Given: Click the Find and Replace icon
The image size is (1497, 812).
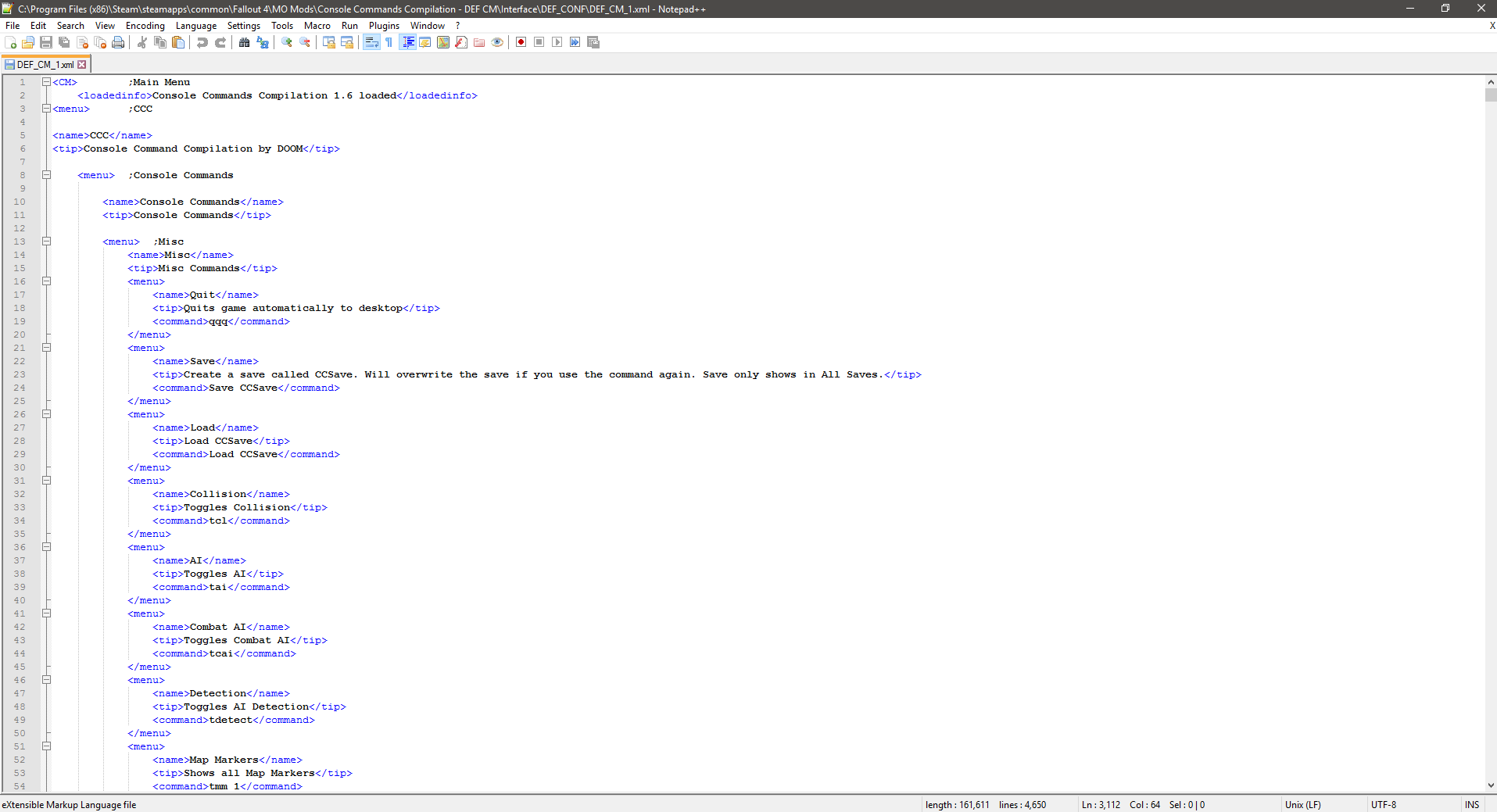Looking at the screenshot, I should [x=263, y=42].
